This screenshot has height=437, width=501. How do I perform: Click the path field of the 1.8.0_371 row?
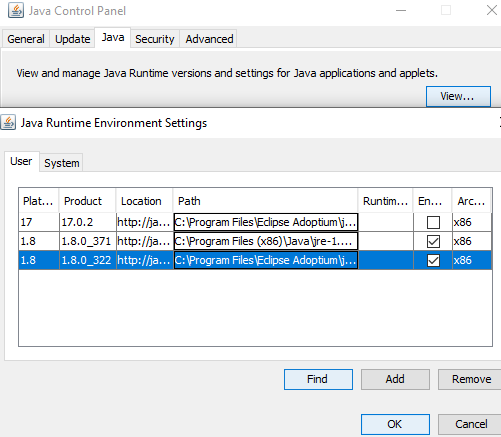[266, 241]
